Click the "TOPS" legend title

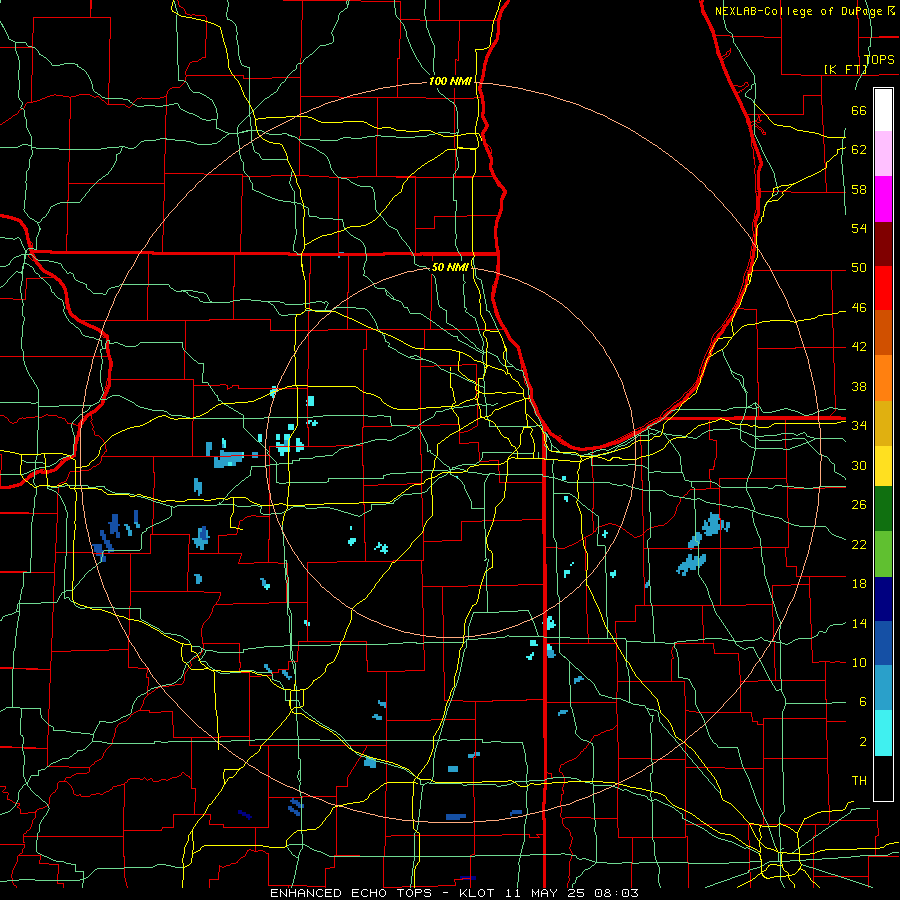879,59
